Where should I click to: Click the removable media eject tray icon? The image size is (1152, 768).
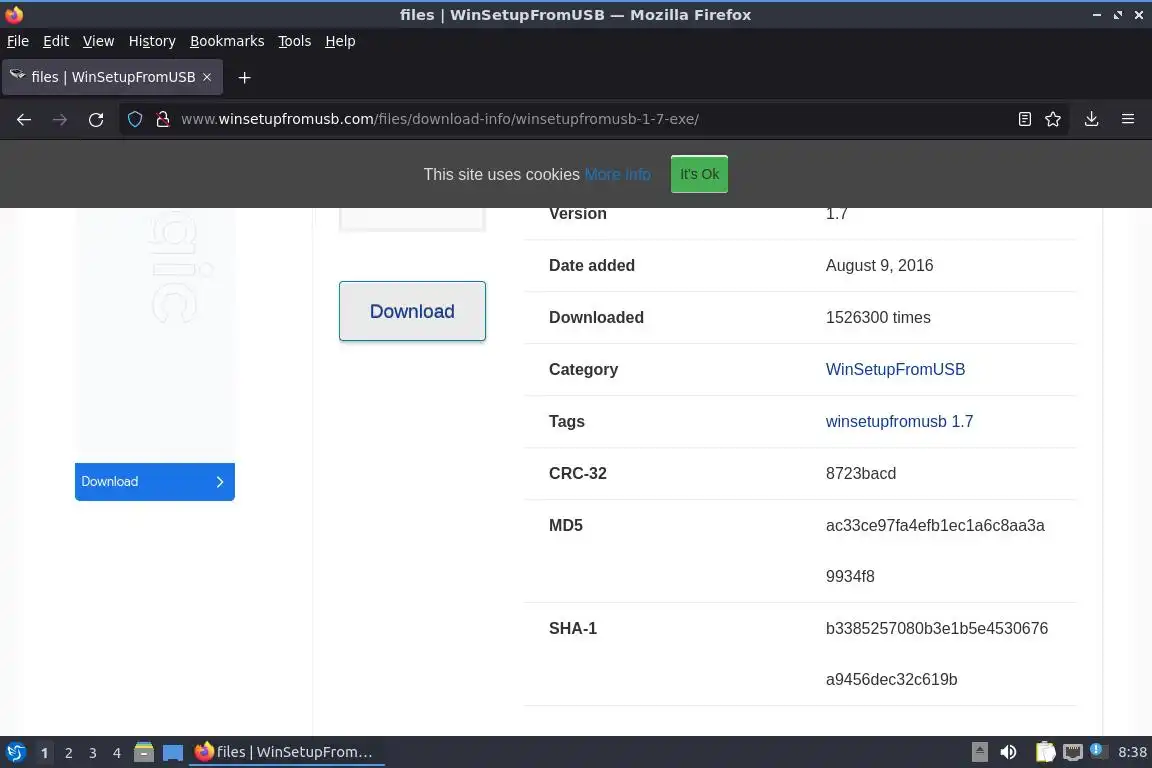click(979, 753)
